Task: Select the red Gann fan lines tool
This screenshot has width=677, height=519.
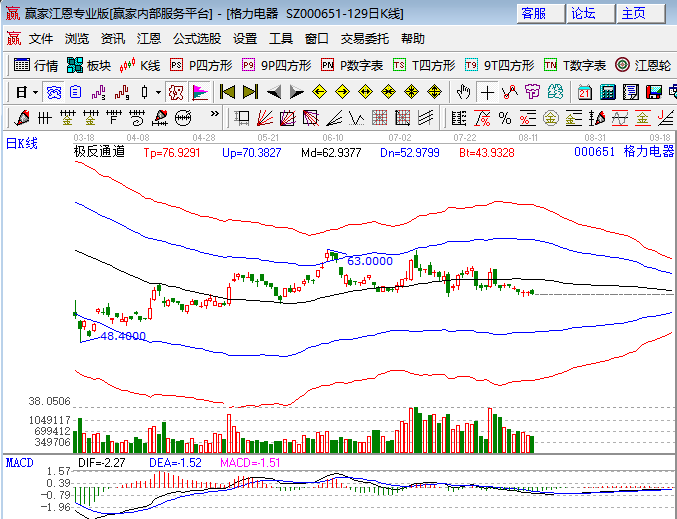Action: tap(265, 118)
